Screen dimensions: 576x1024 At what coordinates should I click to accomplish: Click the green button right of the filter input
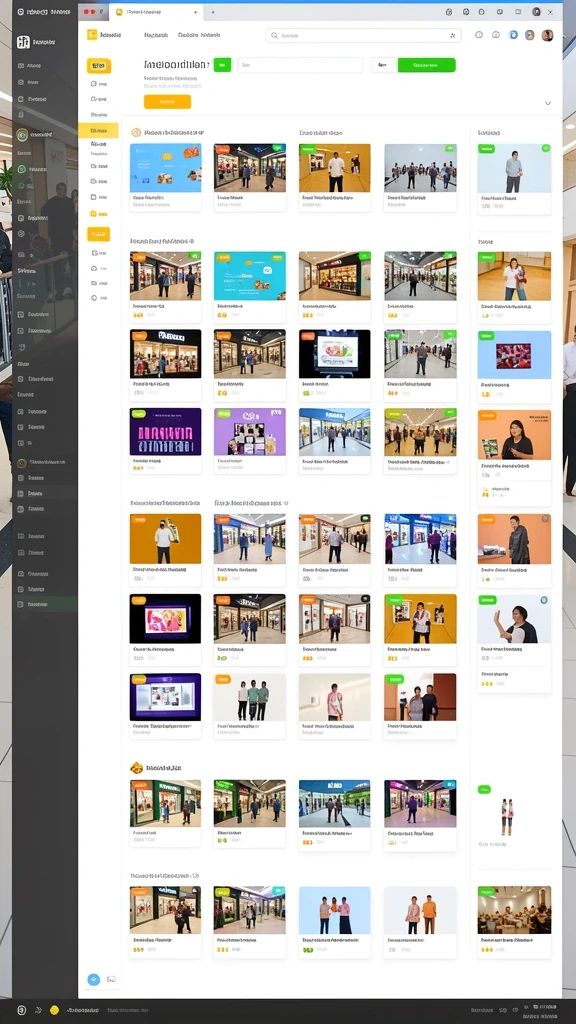[x=426, y=65]
